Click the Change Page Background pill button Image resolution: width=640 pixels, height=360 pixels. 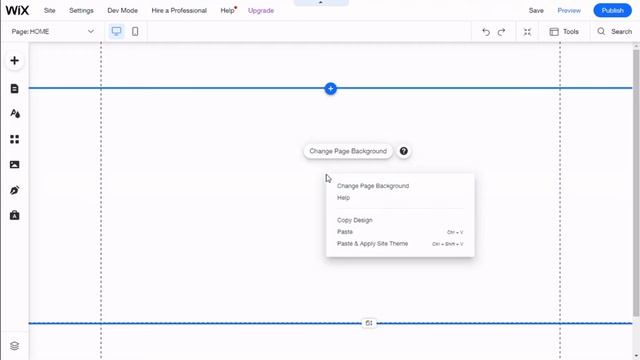pyautogui.click(x=348, y=151)
